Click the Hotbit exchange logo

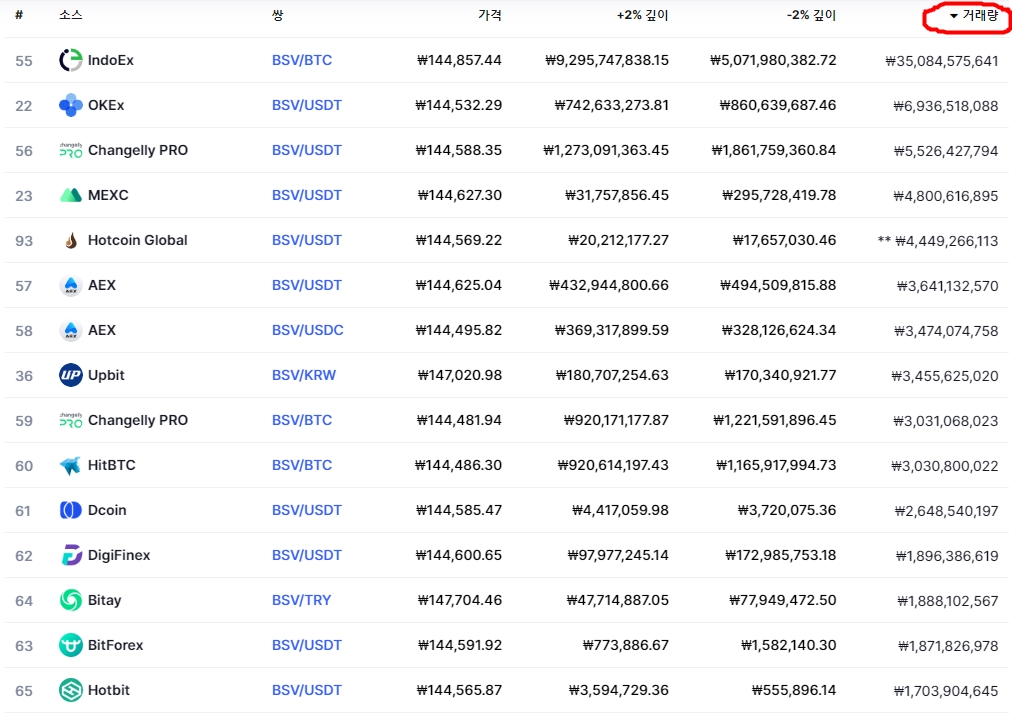tap(70, 690)
